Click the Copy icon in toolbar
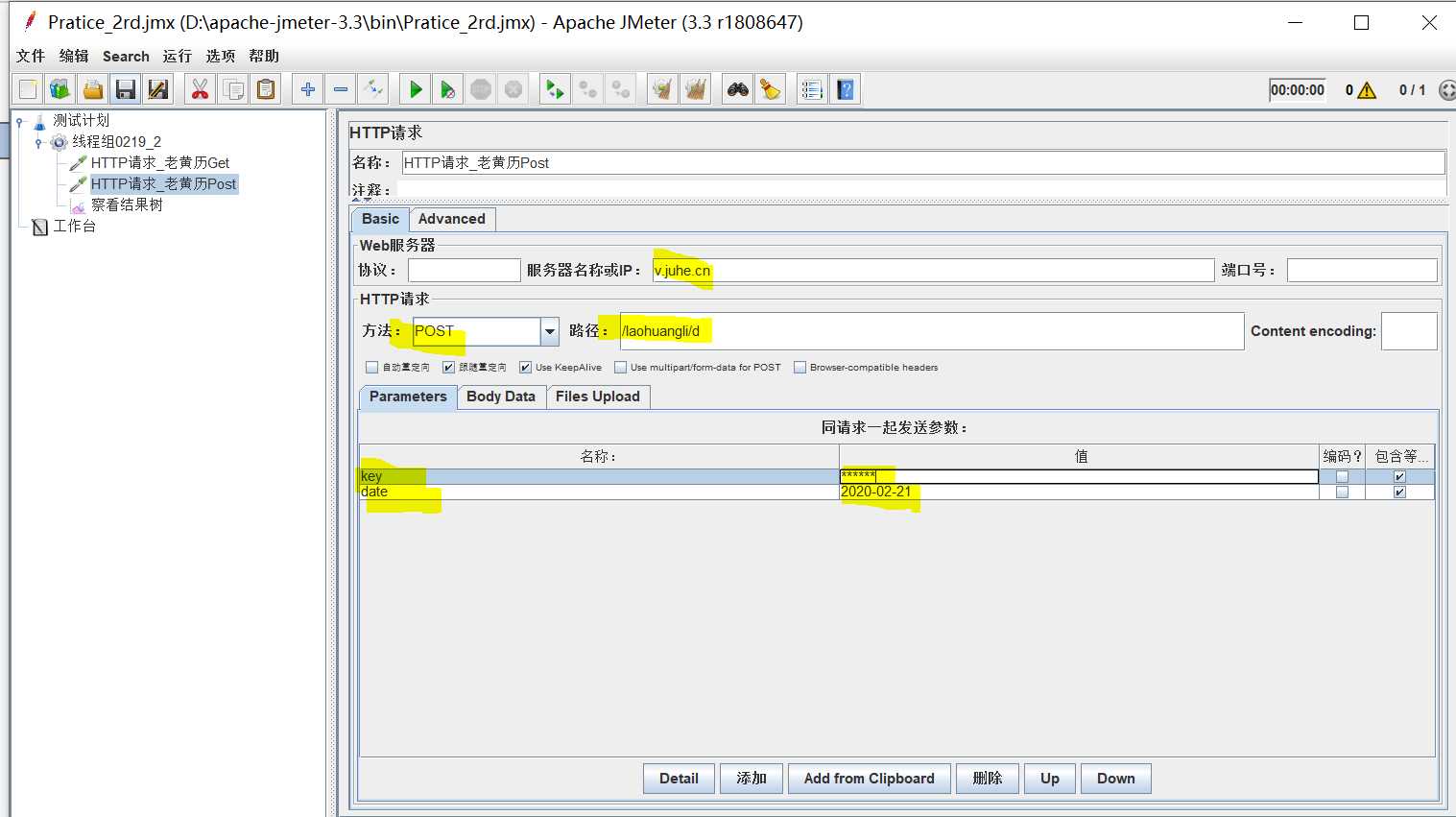1456x817 pixels. pos(232,89)
